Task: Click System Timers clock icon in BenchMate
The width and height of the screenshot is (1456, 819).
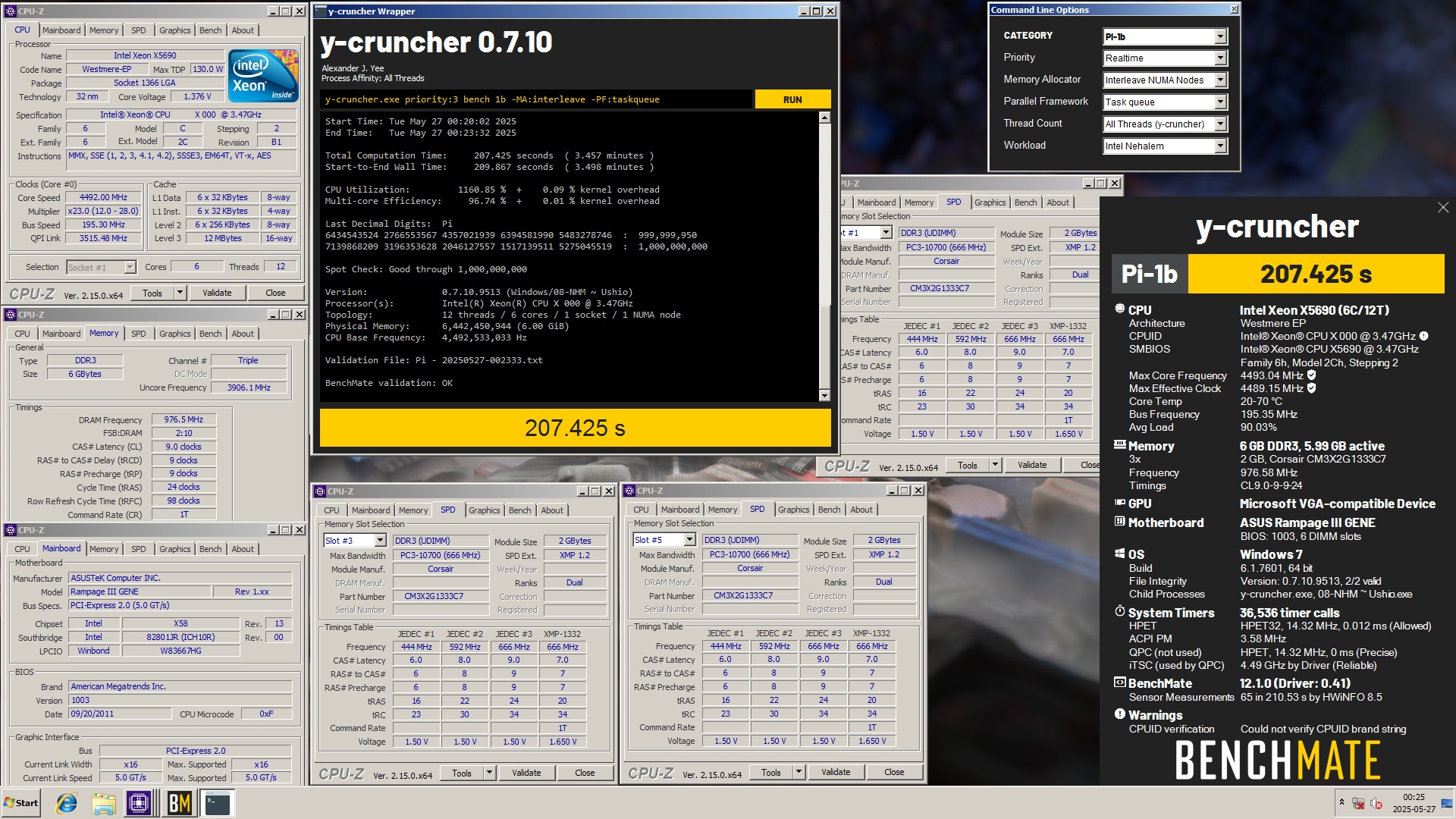Action: coord(1119,612)
